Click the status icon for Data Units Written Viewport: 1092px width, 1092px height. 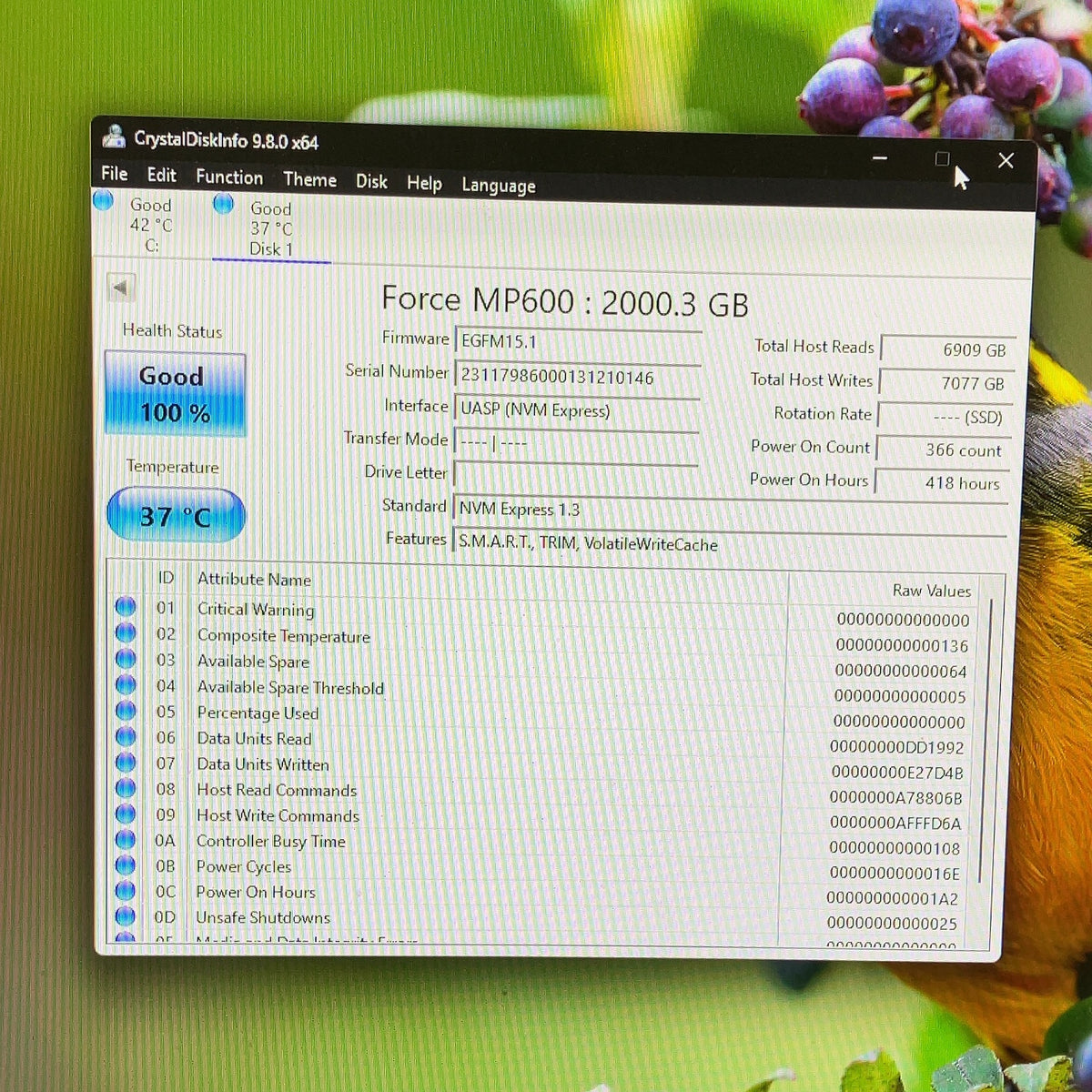pyautogui.click(x=126, y=762)
